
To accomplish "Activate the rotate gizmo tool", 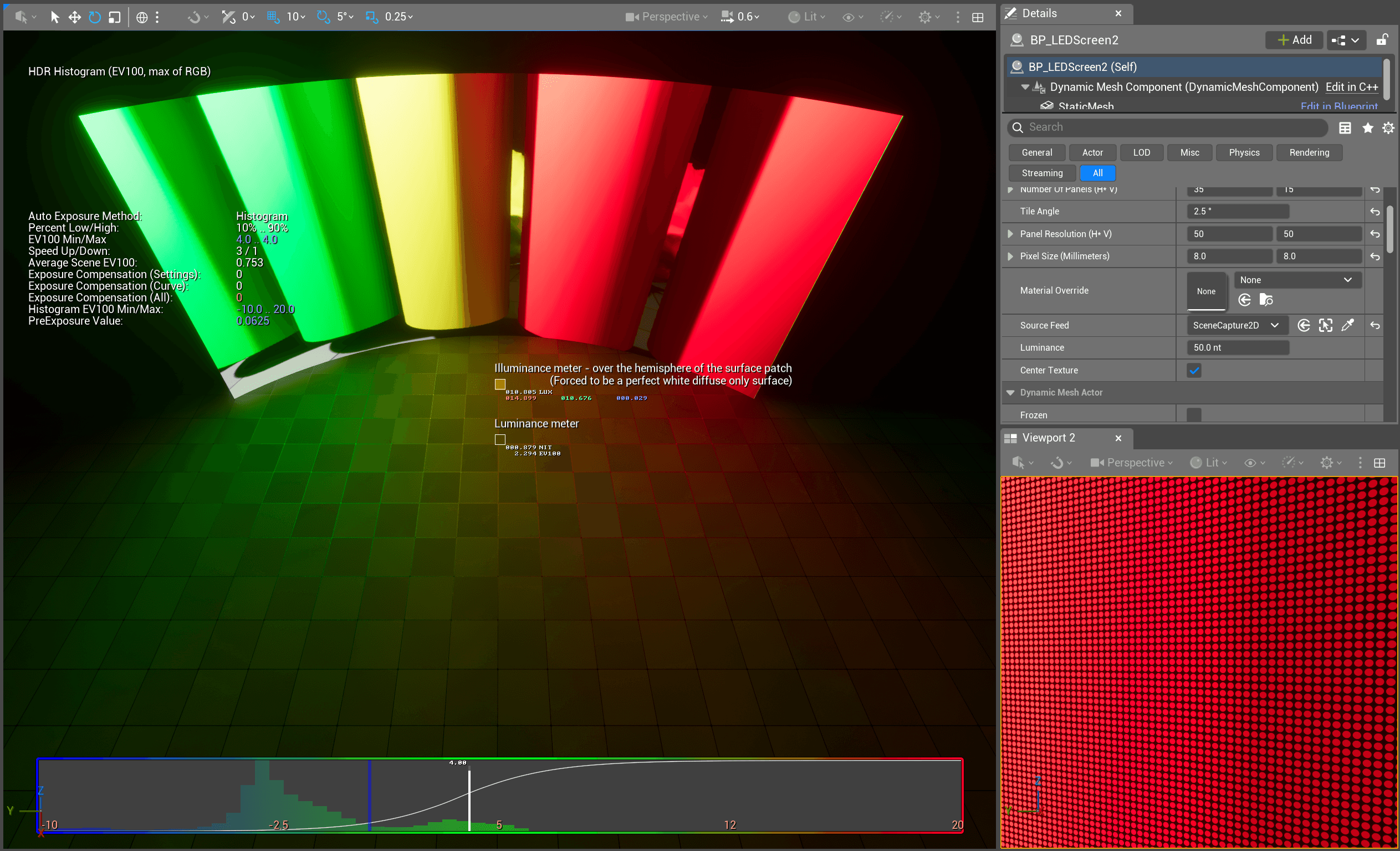I will [x=95, y=17].
